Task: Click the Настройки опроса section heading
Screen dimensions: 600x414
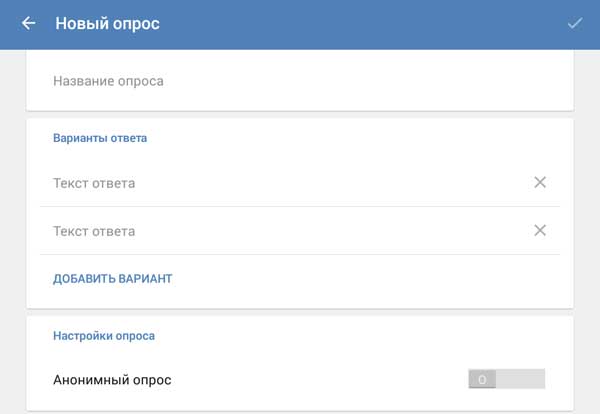Action: coord(104,337)
